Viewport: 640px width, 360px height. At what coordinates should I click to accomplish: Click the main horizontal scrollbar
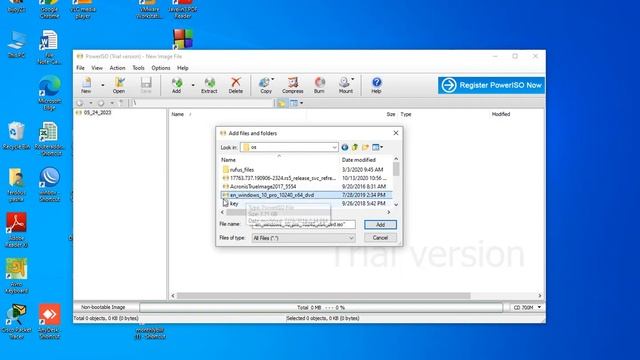tap(323, 296)
